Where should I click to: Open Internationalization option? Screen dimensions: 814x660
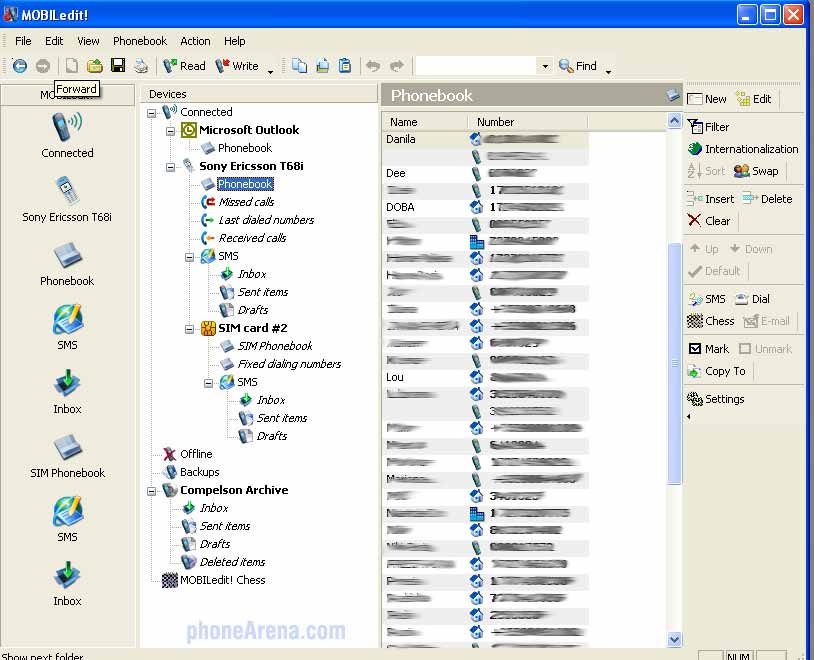pos(743,149)
